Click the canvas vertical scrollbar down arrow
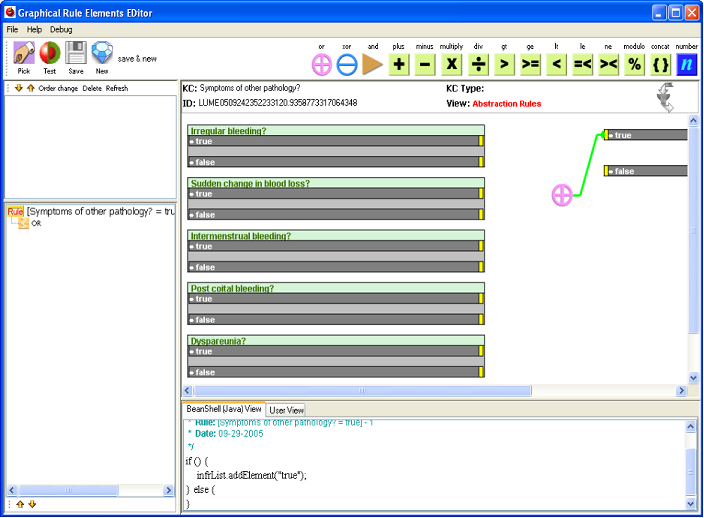 tap(693, 378)
